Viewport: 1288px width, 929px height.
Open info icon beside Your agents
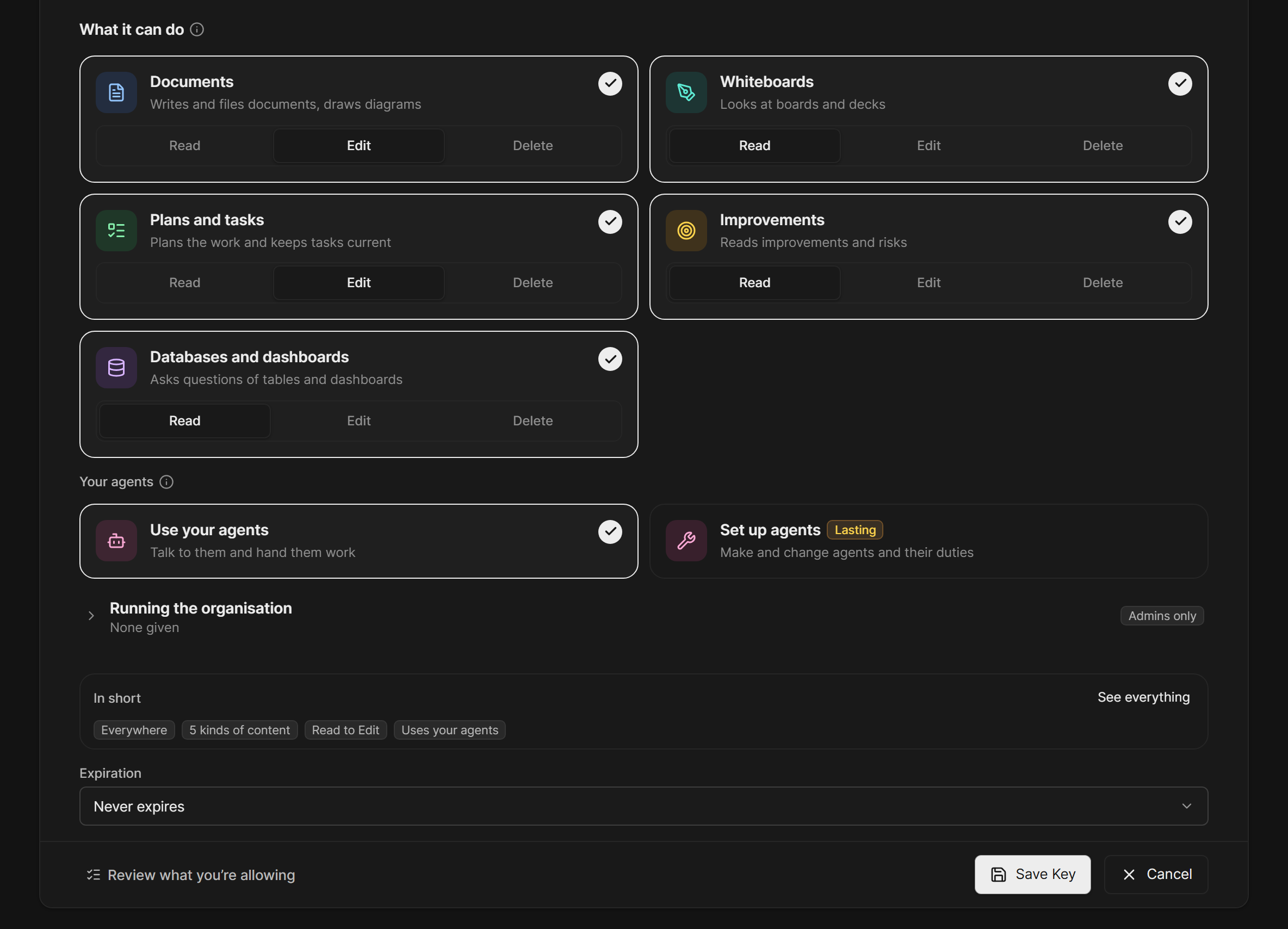(x=166, y=482)
